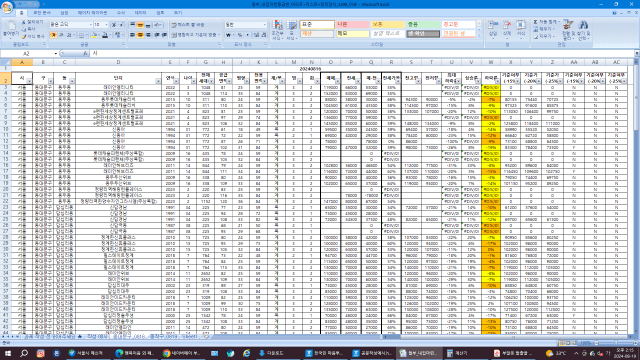640x360 pixels.
Task: Click the Grow Font icon
Action: 113,25
